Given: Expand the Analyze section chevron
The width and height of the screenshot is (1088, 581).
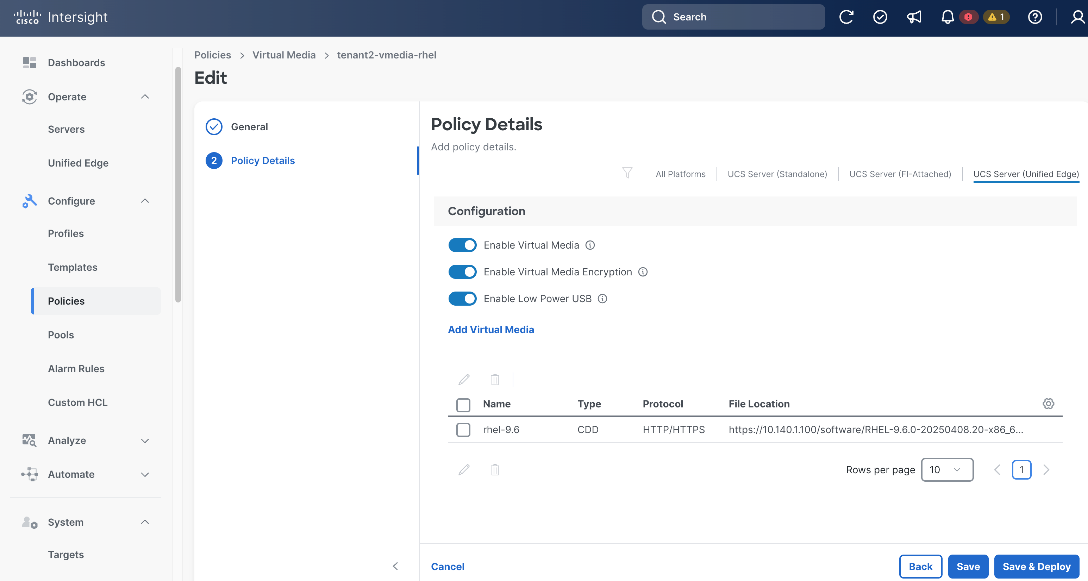Looking at the screenshot, I should [x=145, y=441].
